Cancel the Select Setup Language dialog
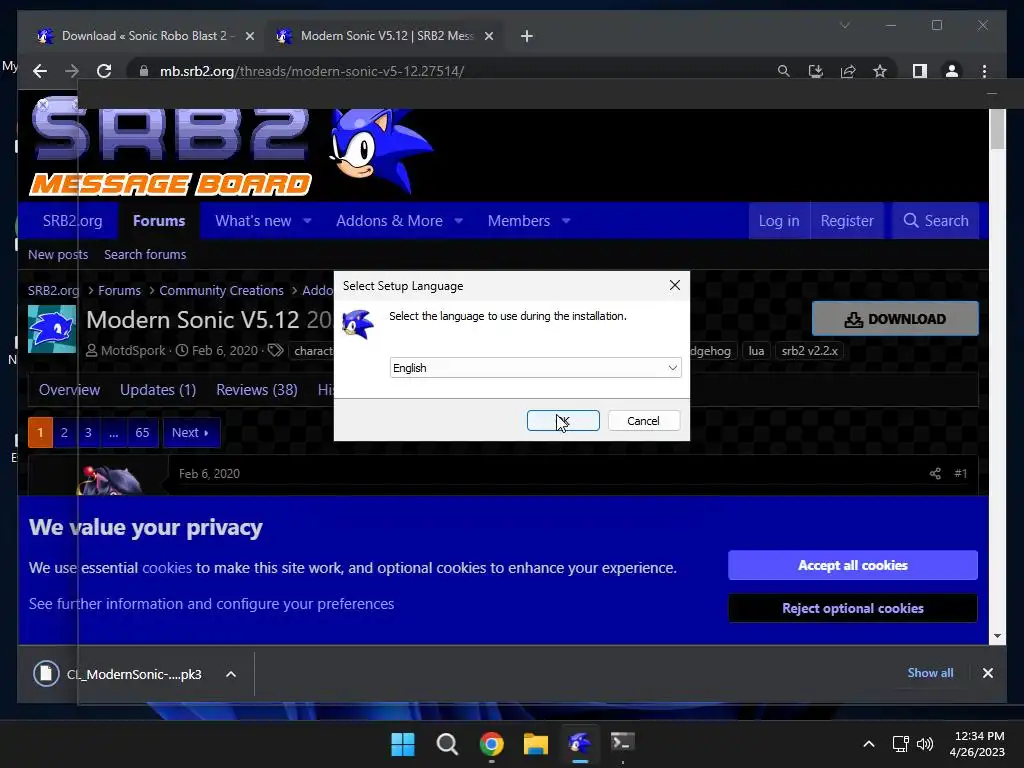Image resolution: width=1024 pixels, height=768 pixels. pos(644,421)
